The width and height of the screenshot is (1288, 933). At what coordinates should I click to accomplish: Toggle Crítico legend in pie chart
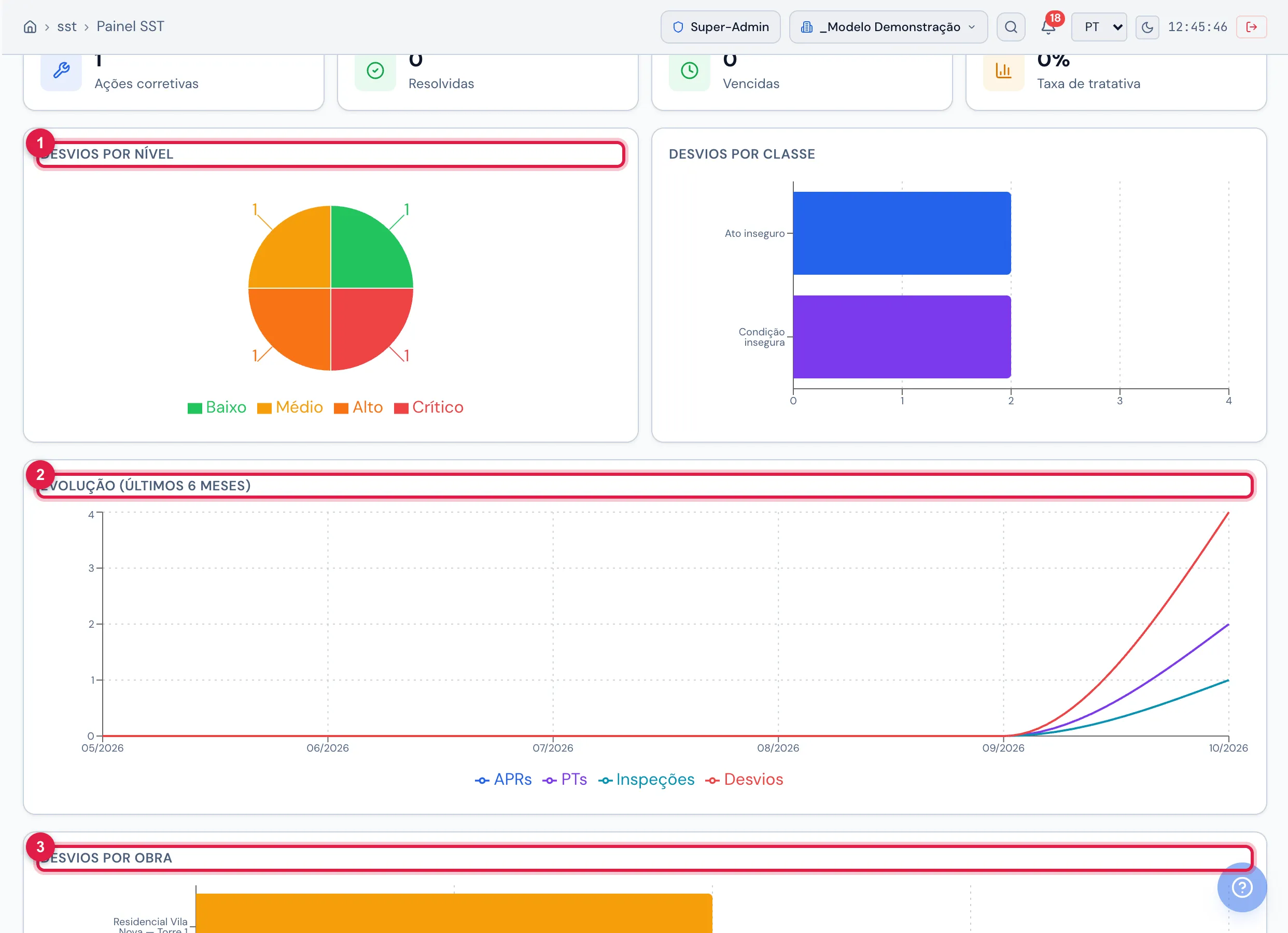click(x=429, y=408)
